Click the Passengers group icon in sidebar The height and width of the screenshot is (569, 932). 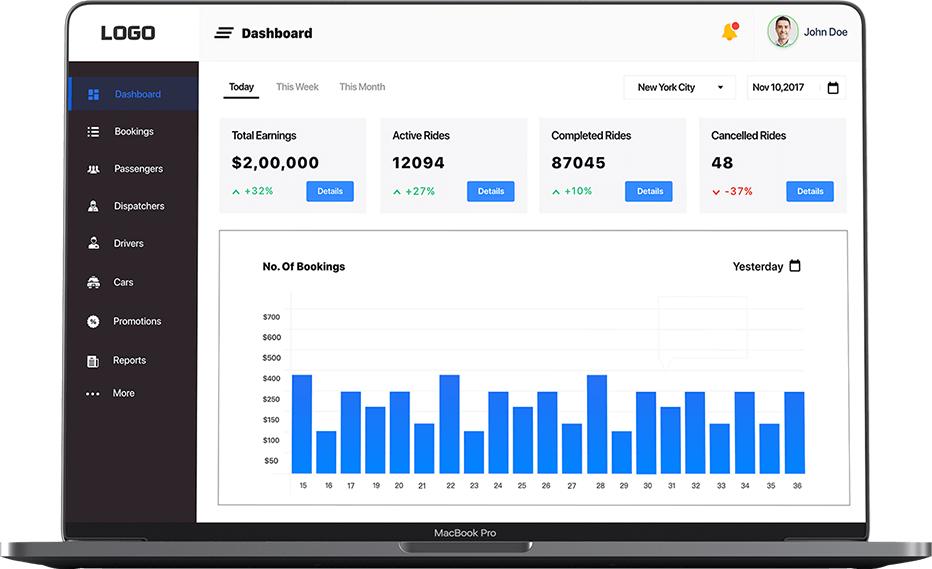point(93,169)
